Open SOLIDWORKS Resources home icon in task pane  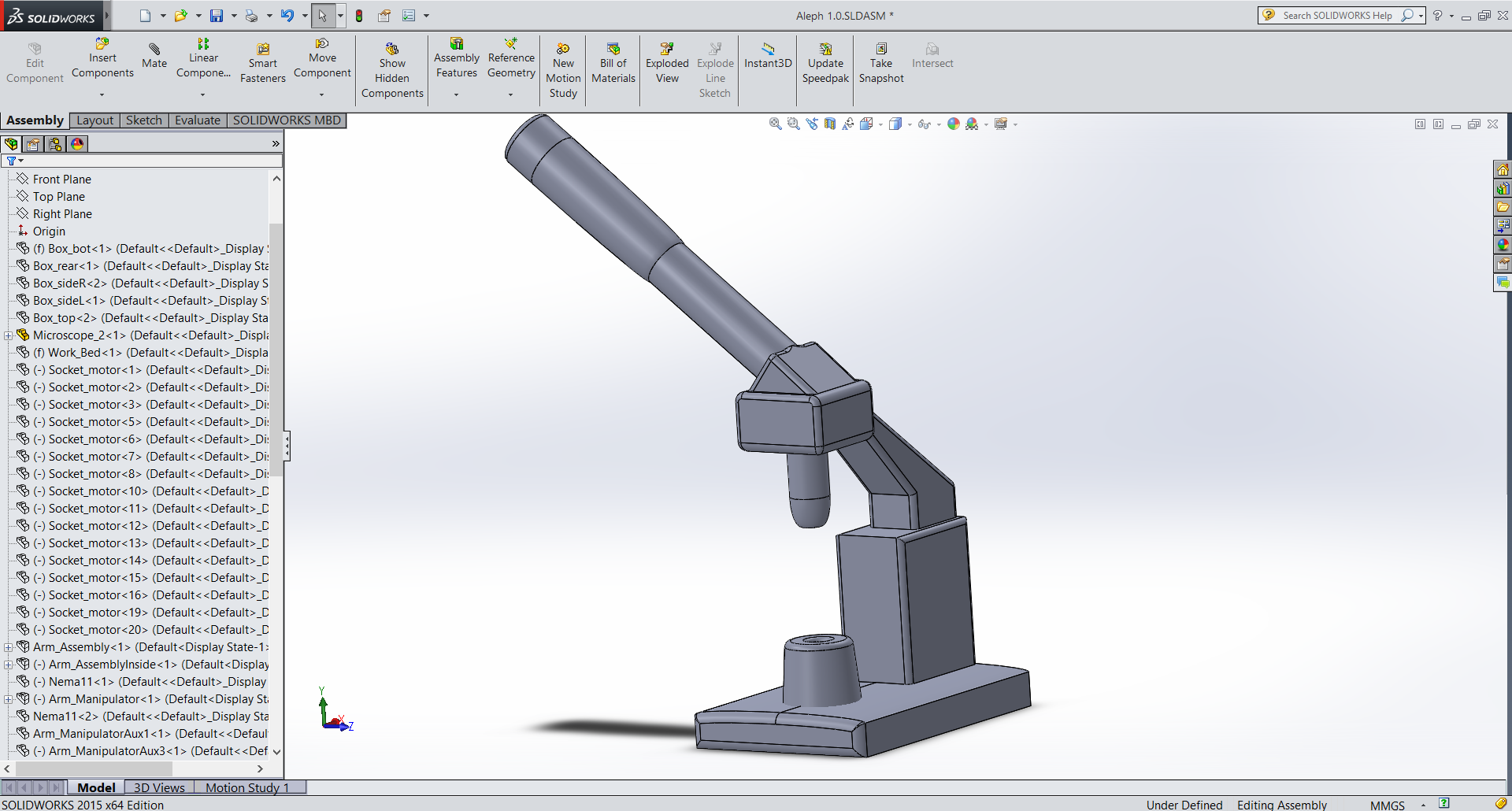(x=1503, y=169)
